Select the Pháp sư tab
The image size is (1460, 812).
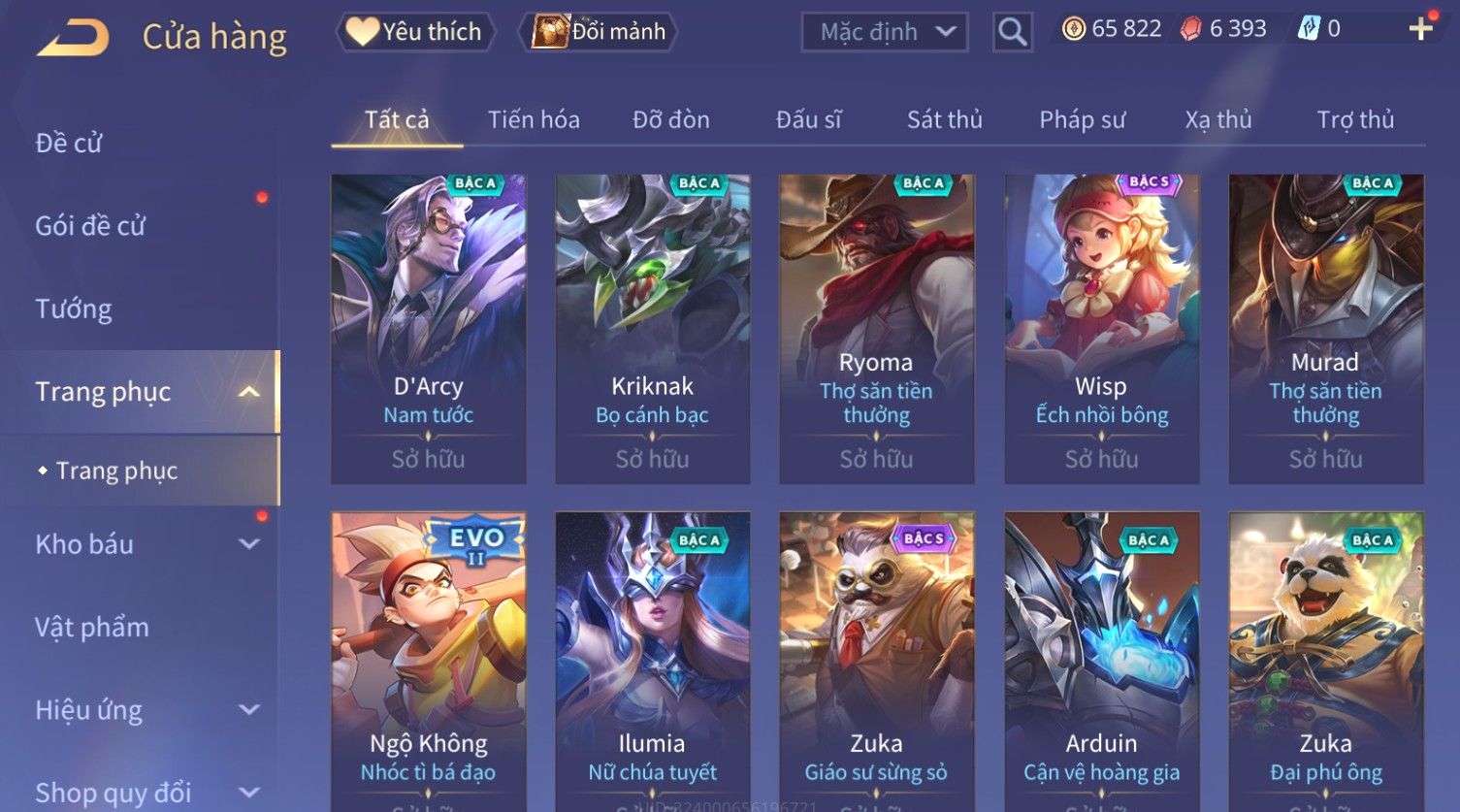pos(1082,119)
